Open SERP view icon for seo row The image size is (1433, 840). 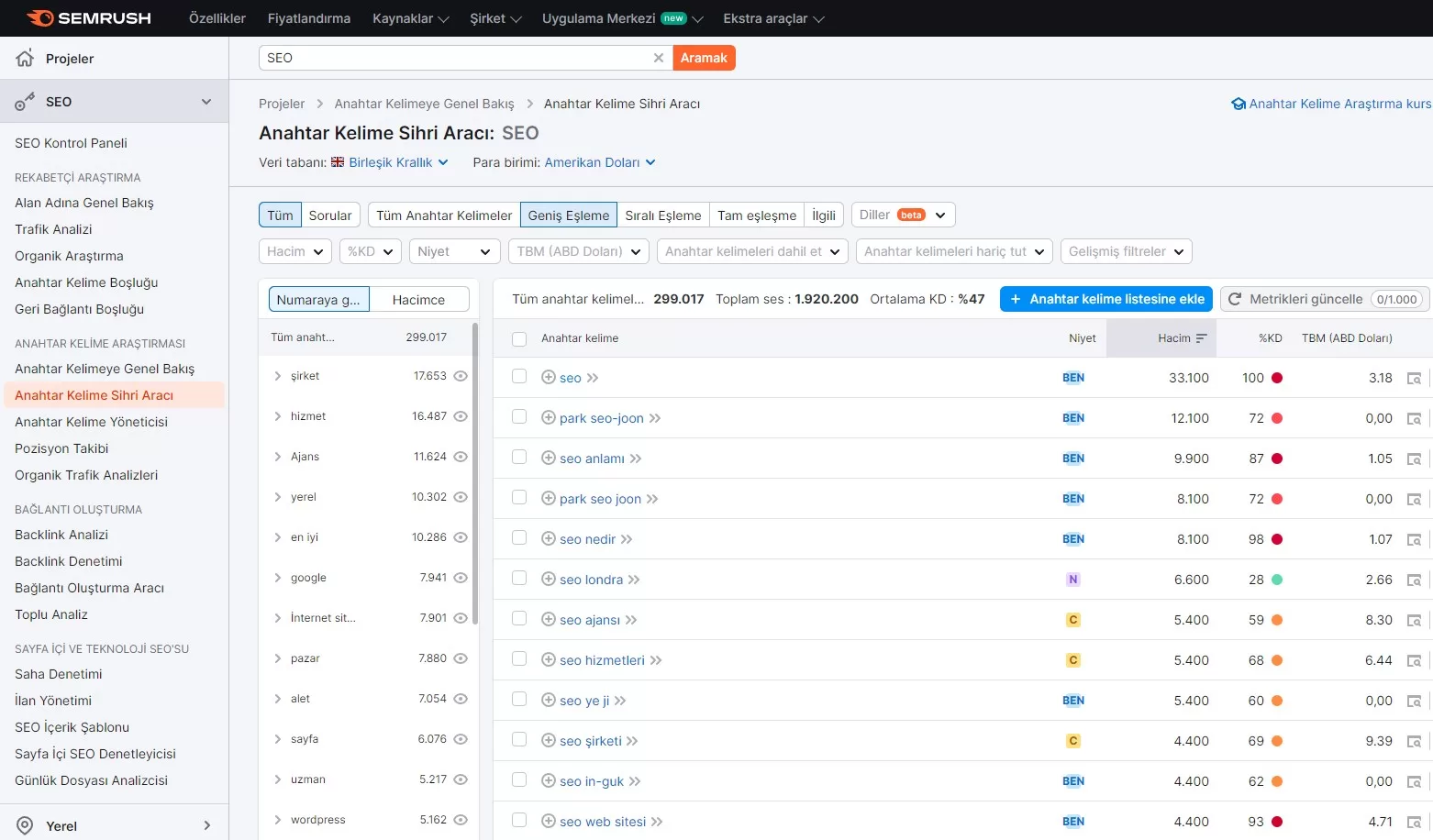click(x=1414, y=378)
